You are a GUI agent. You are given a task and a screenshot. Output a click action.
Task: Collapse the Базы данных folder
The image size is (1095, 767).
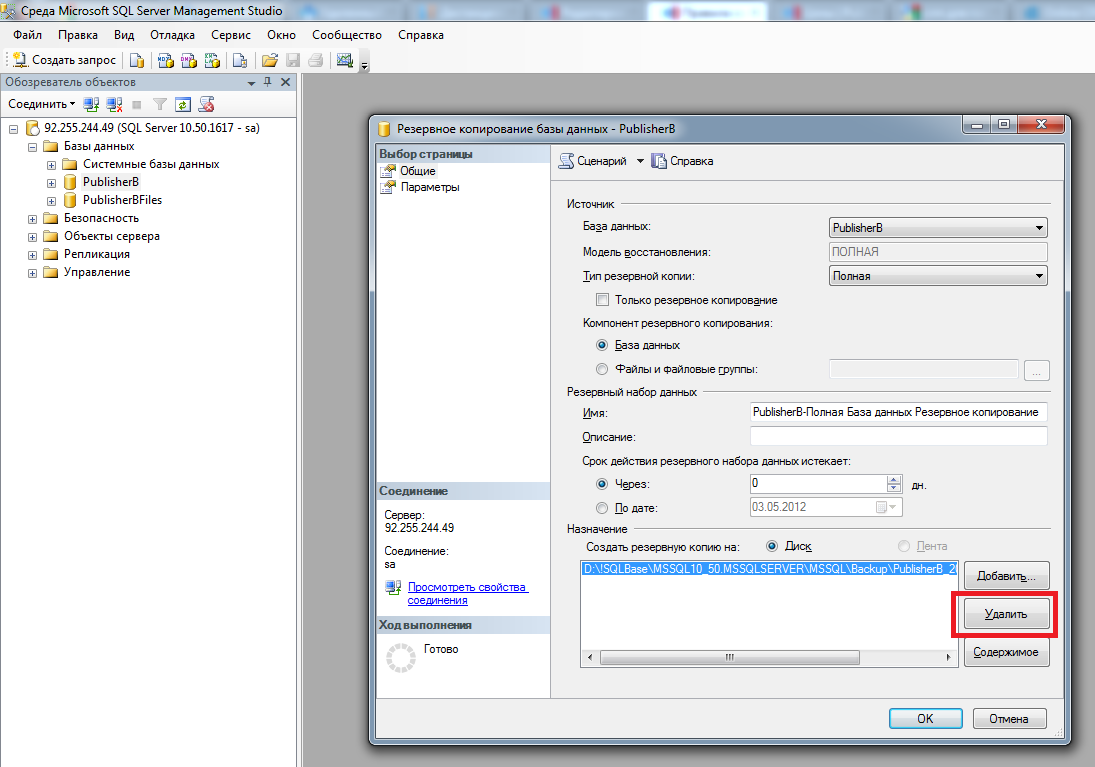coord(32,147)
